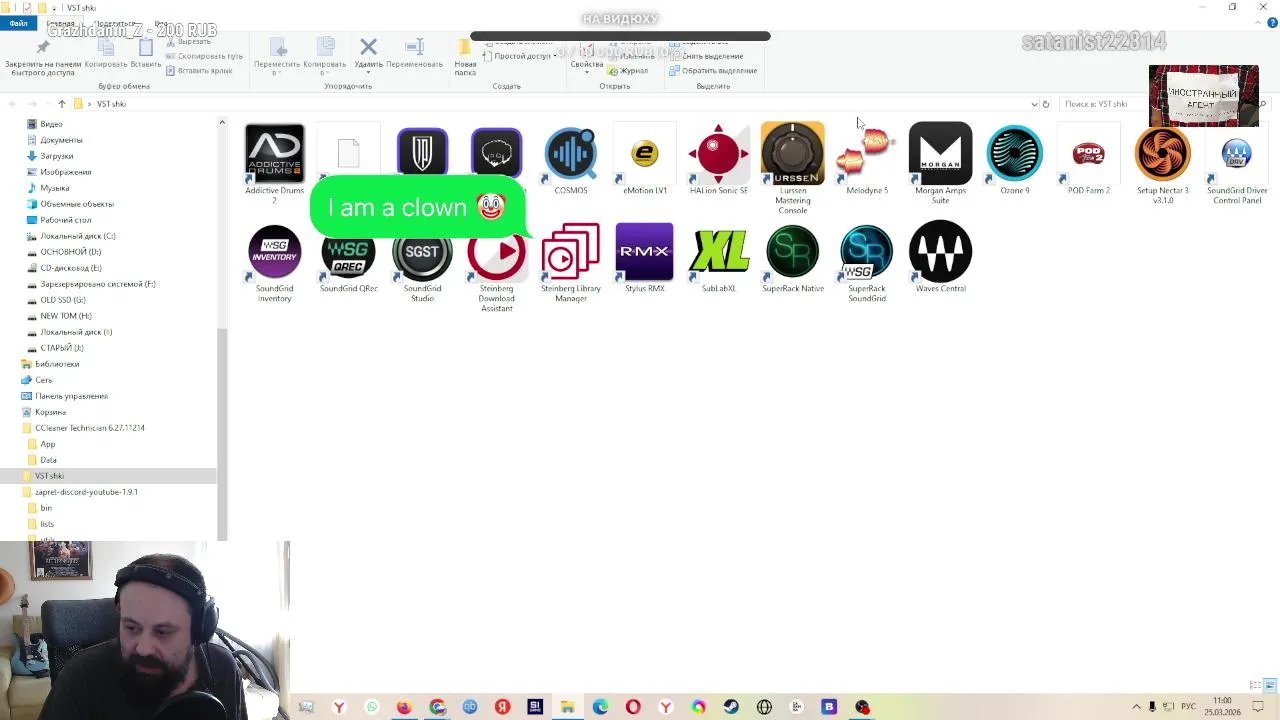
Task: Select the HALion Sonic SE icon
Action: [719, 154]
